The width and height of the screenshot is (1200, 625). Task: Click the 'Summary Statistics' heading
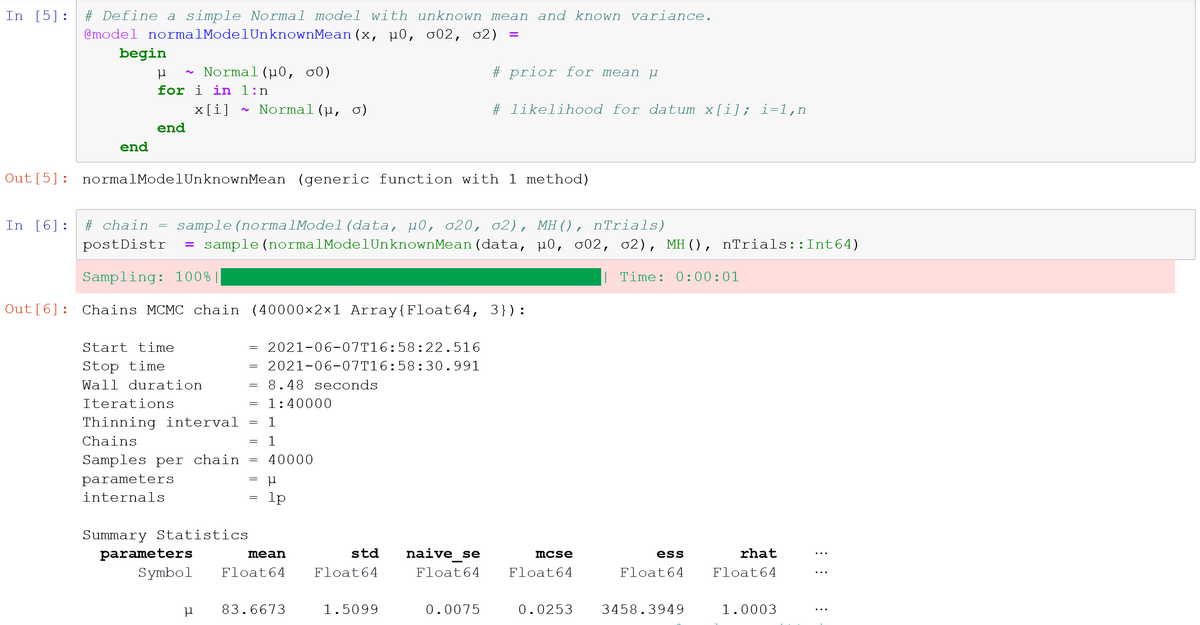[165, 535]
